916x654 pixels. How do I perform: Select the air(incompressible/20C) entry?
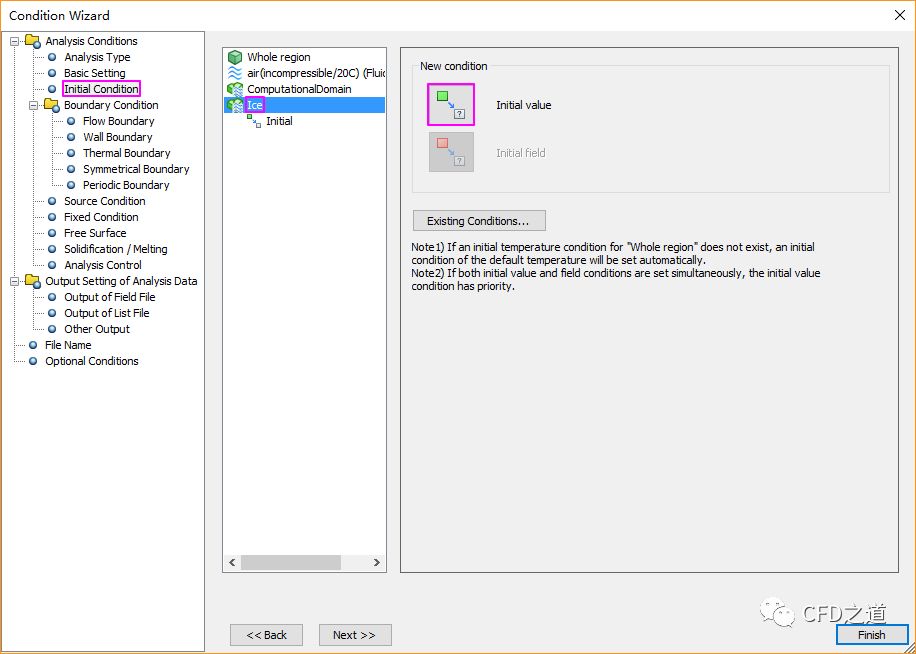(x=315, y=73)
